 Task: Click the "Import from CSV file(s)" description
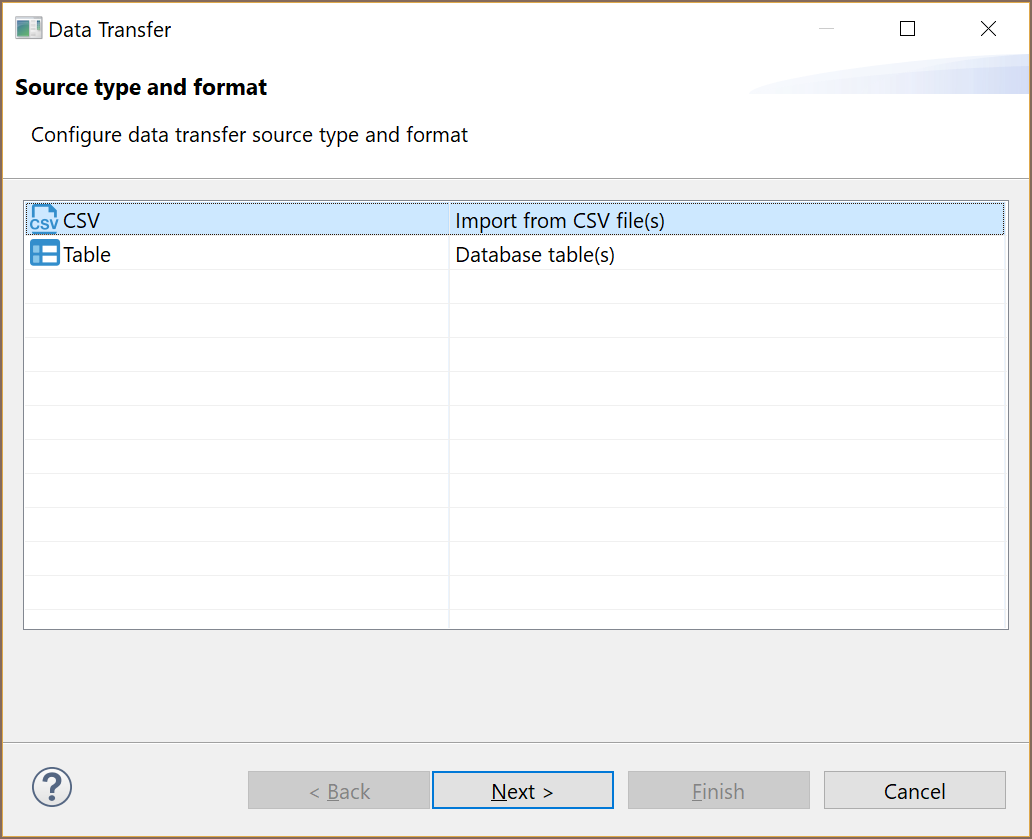pos(560,220)
